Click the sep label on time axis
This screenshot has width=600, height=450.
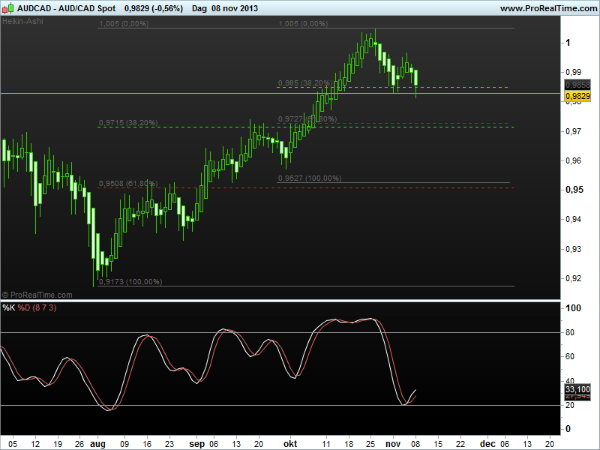click(197, 444)
